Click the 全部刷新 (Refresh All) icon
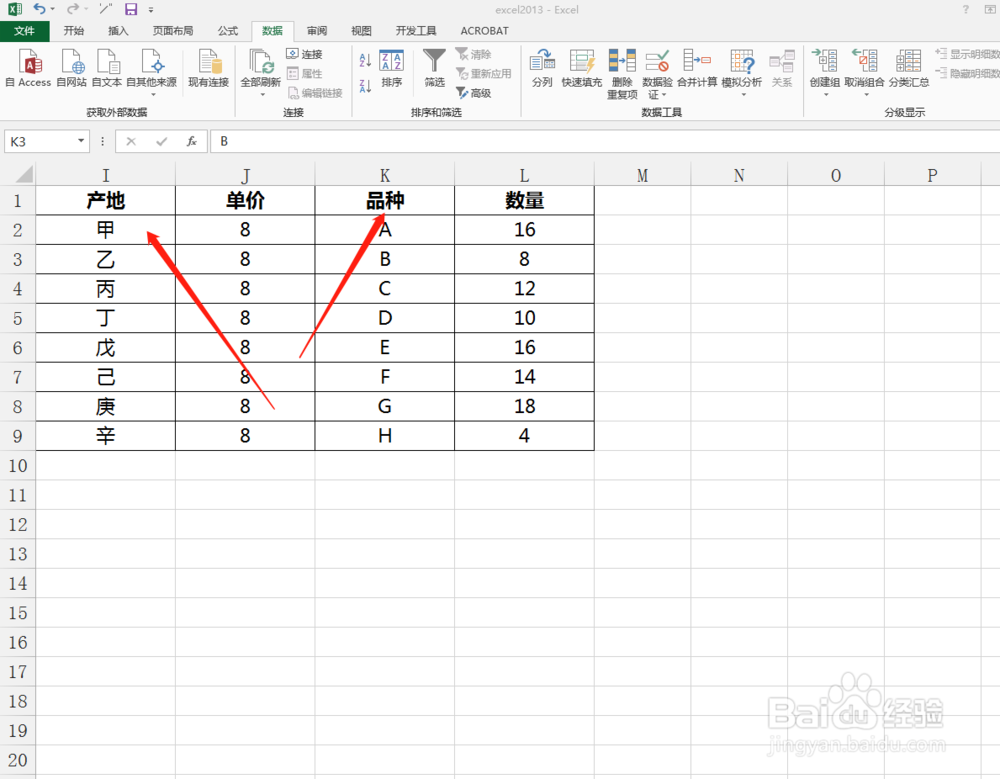 259,62
